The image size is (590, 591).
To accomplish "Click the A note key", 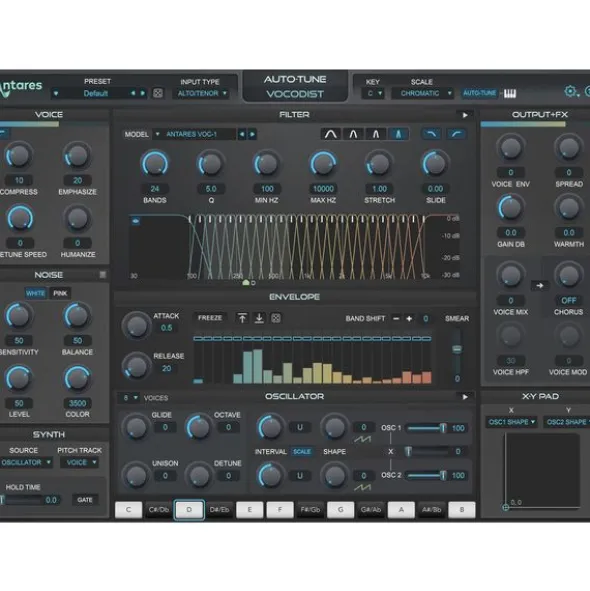I will pos(401,510).
